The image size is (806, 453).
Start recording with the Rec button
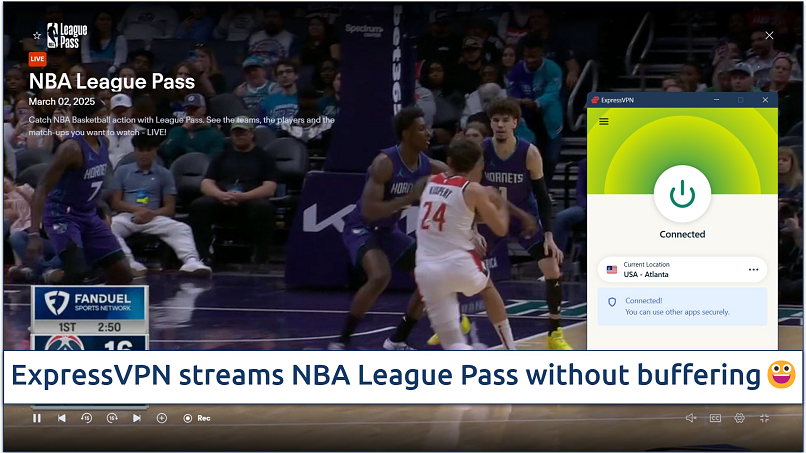click(197, 418)
